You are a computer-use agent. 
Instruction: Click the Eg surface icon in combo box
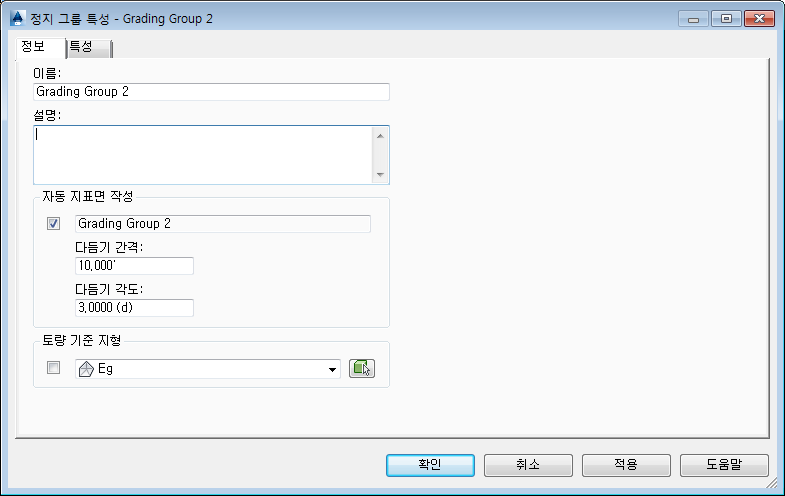[x=86, y=369]
